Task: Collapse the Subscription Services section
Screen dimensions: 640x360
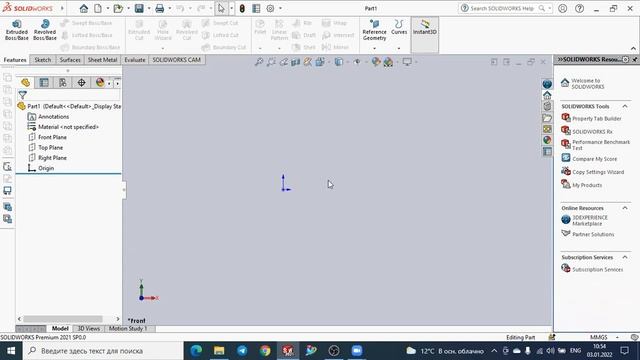Action: [x=625, y=257]
